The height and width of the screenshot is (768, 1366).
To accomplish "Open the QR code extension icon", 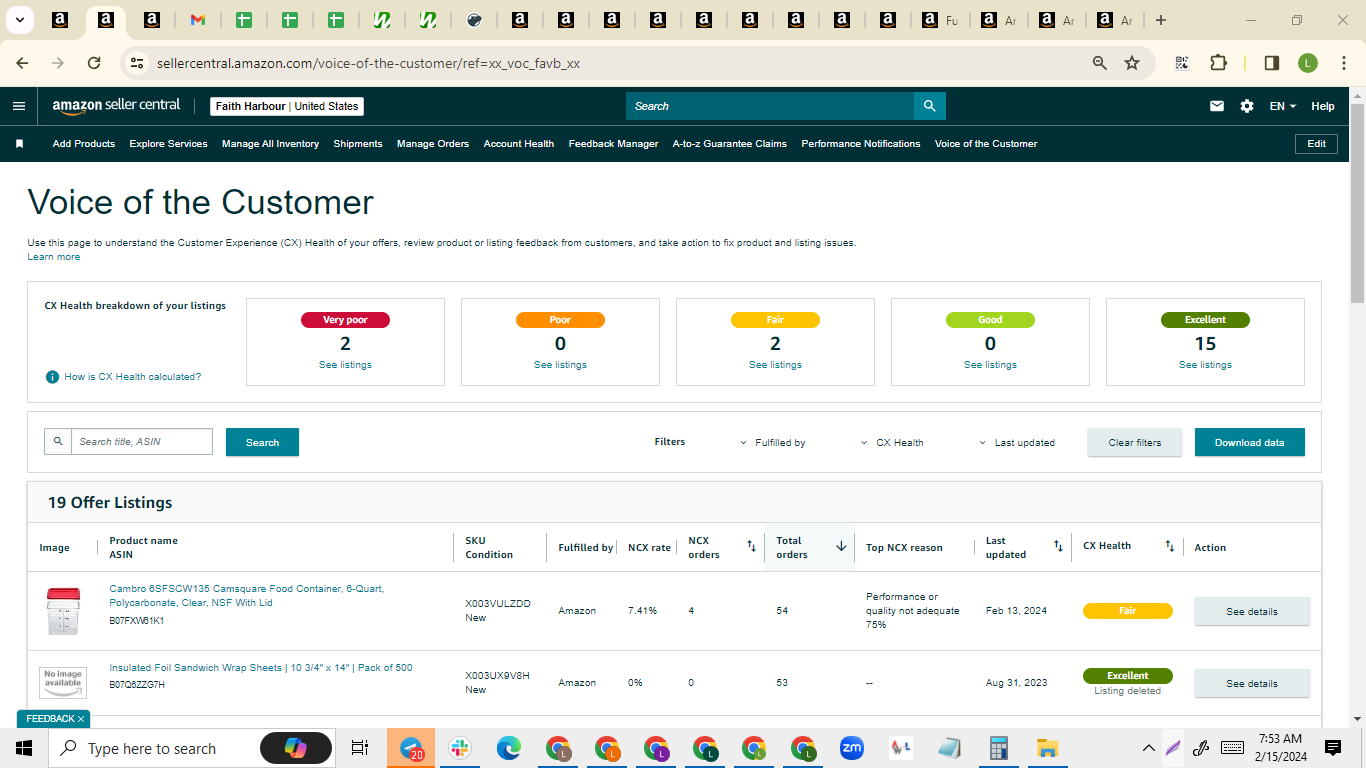I will tap(1182, 63).
